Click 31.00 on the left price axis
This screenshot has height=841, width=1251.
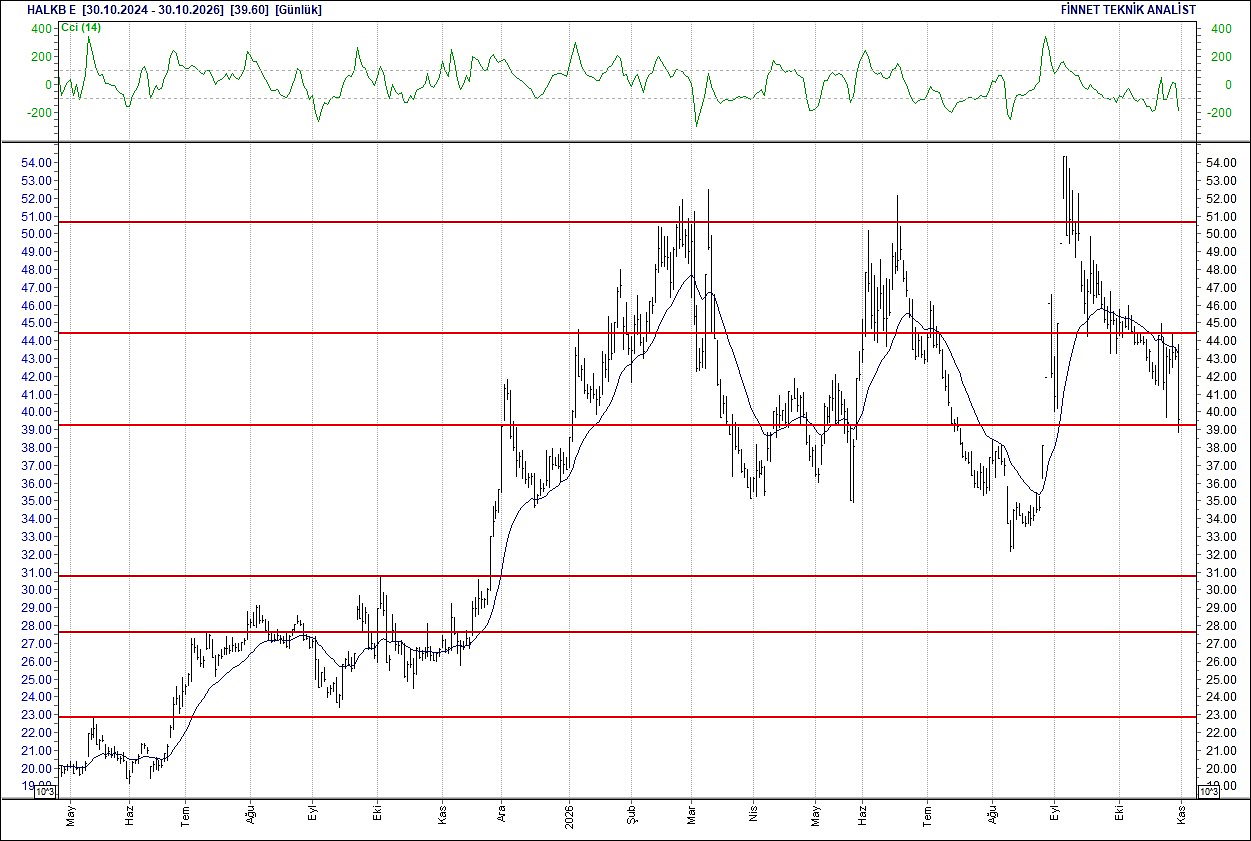click(x=37, y=573)
